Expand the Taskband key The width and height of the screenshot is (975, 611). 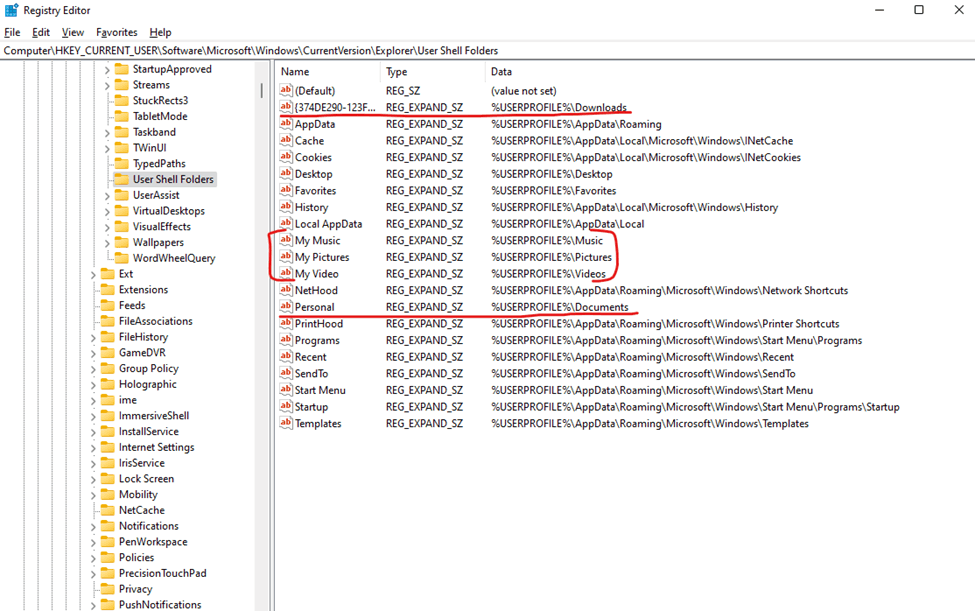click(x=107, y=132)
